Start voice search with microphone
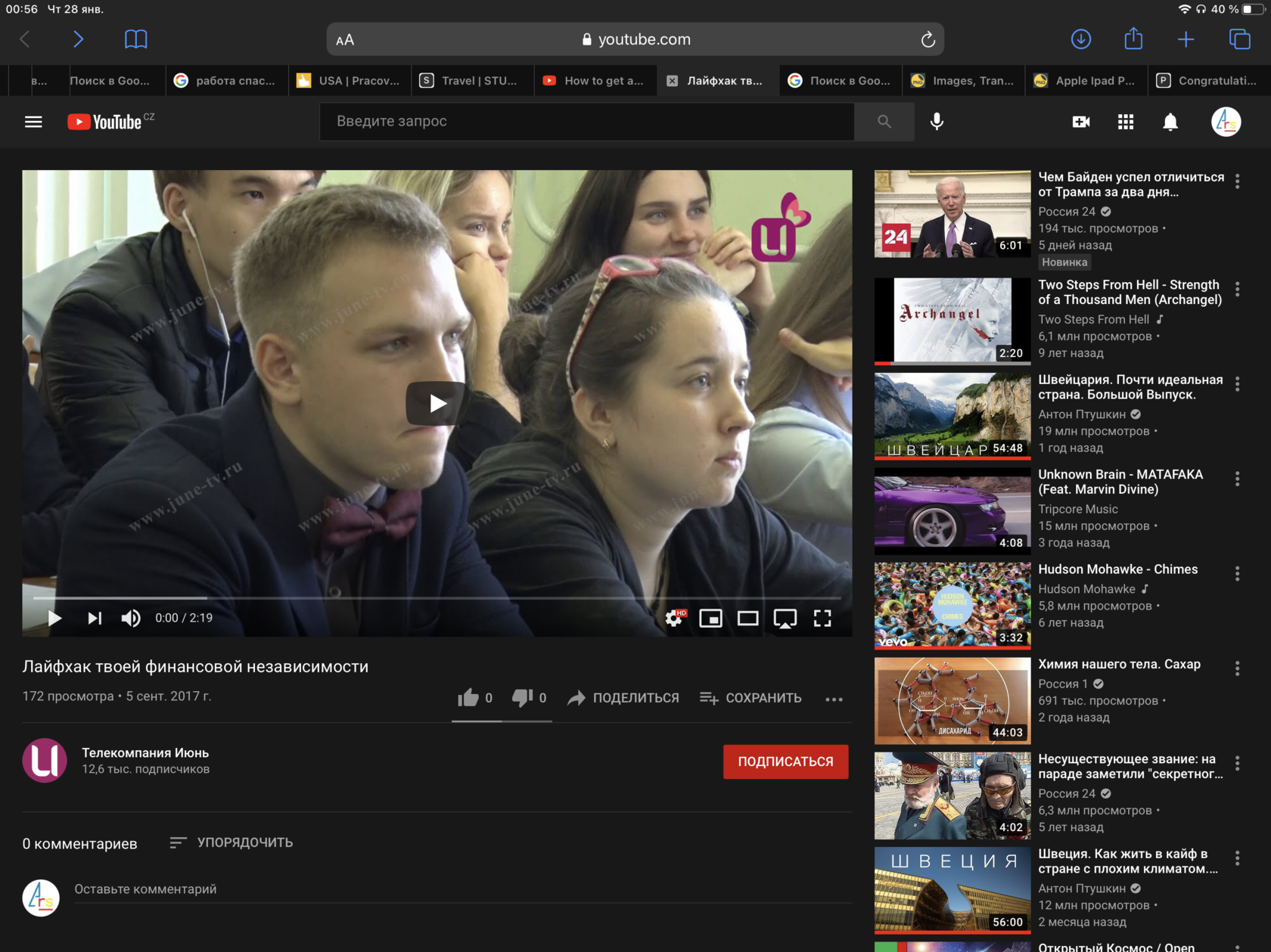This screenshot has width=1271, height=952. click(937, 121)
